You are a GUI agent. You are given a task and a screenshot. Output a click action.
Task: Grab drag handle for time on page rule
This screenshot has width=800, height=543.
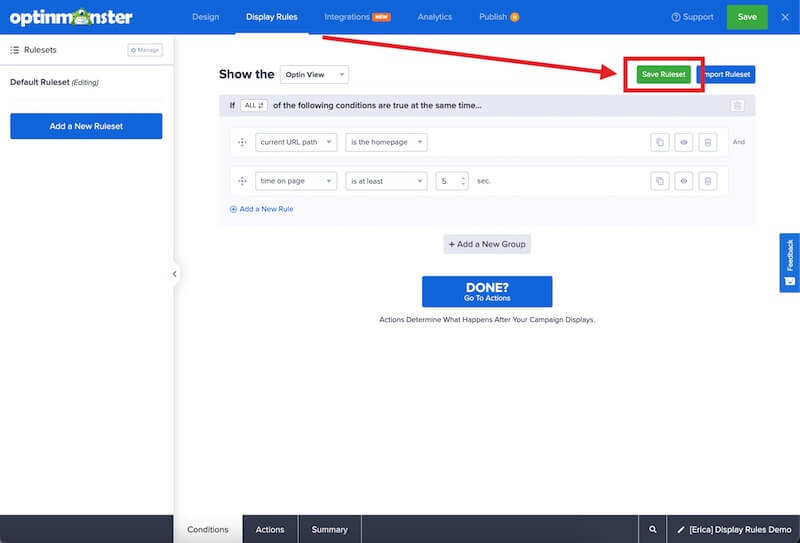(x=242, y=181)
